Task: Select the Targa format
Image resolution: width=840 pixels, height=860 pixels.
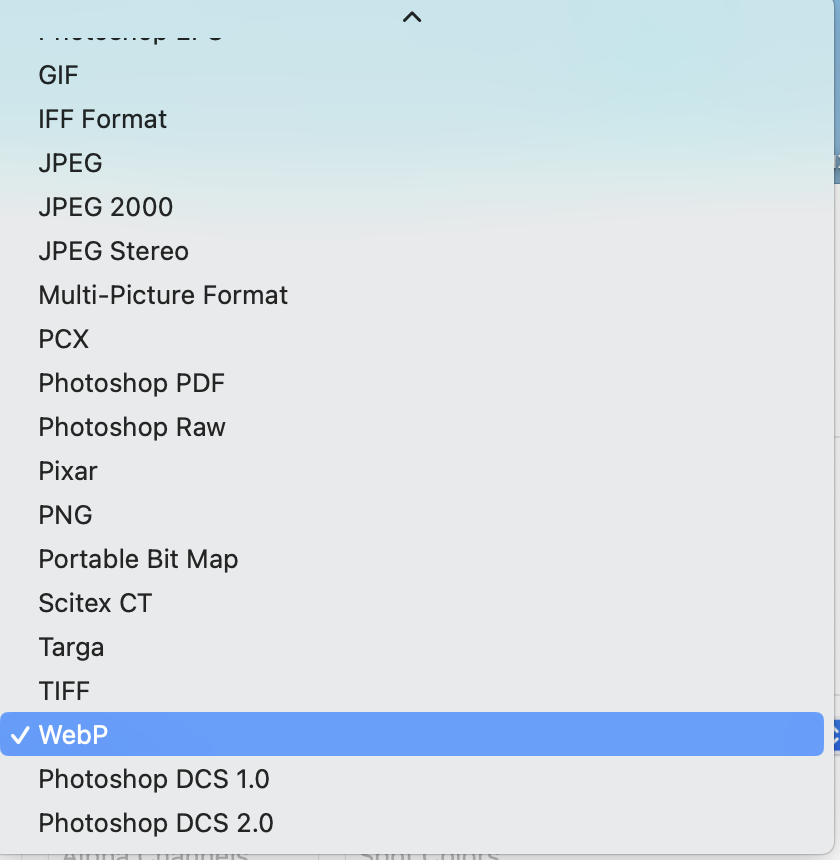Action: tap(71, 647)
